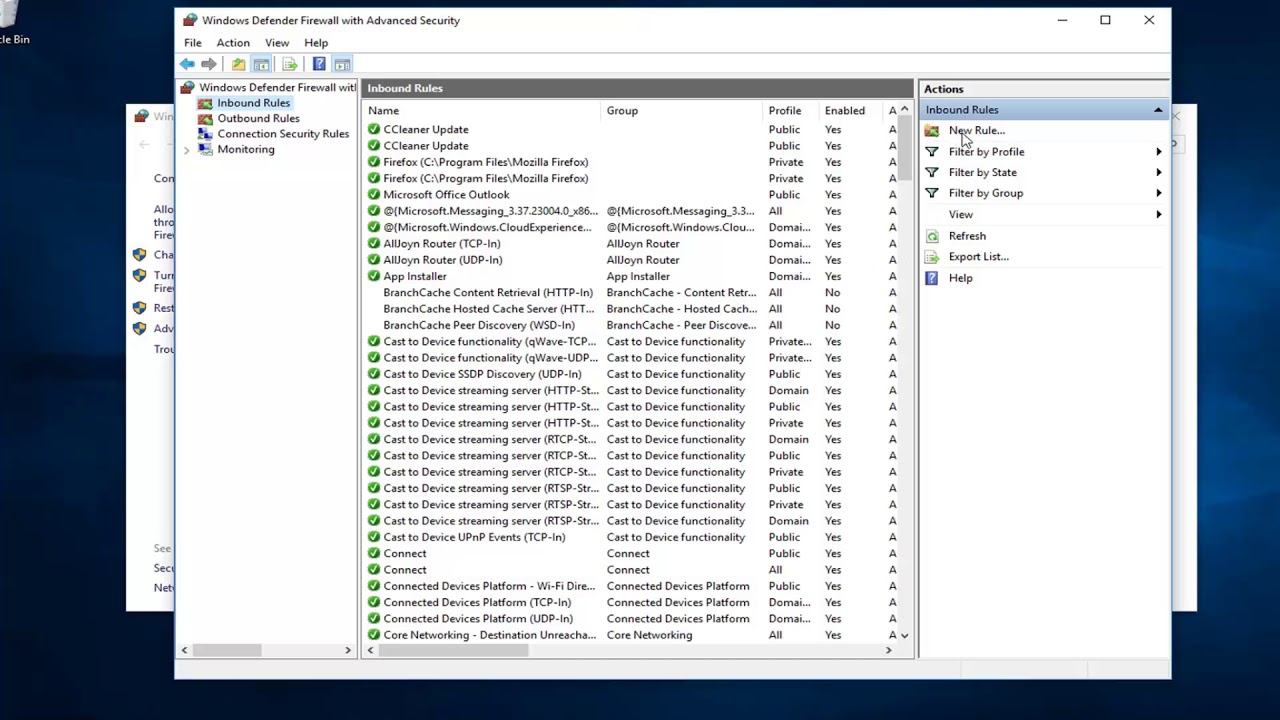Click the grey Forward arrow in toolbar
This screenshot has height=720, width=1280.
click(x=209, y=64)
